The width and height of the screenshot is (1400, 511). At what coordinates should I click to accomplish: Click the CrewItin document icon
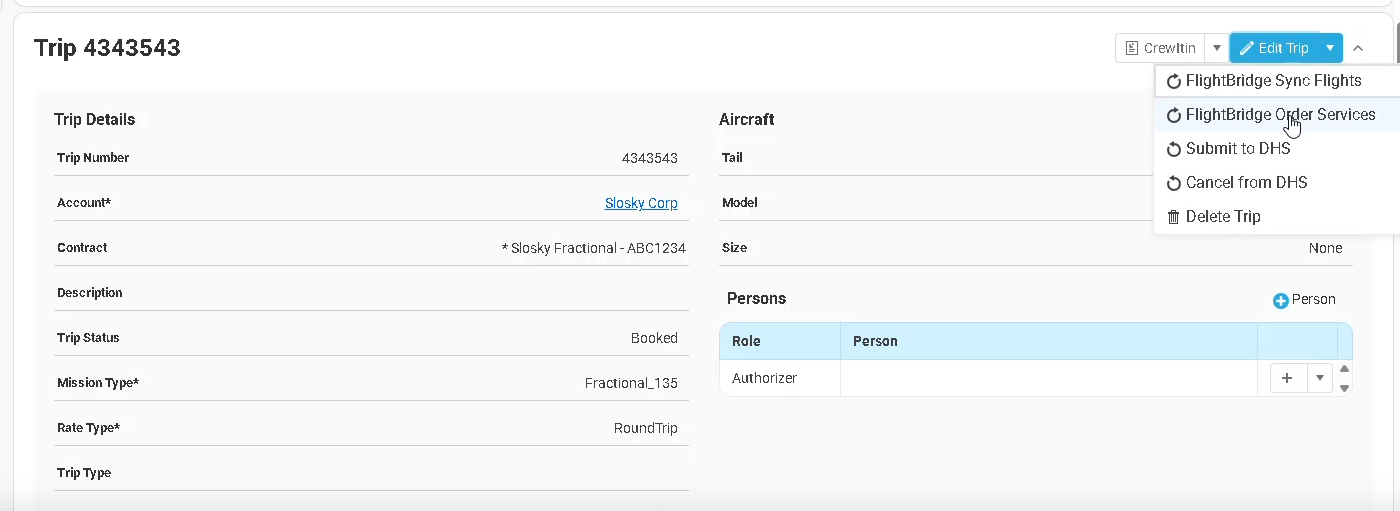[x=1132, y=48]
